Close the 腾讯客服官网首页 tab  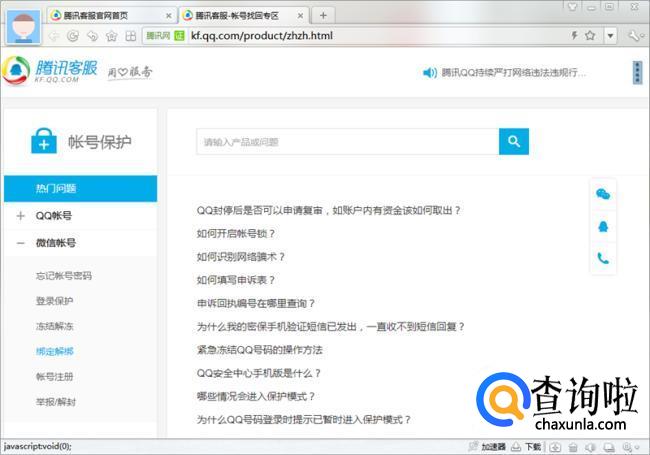[x=169, y=16]
